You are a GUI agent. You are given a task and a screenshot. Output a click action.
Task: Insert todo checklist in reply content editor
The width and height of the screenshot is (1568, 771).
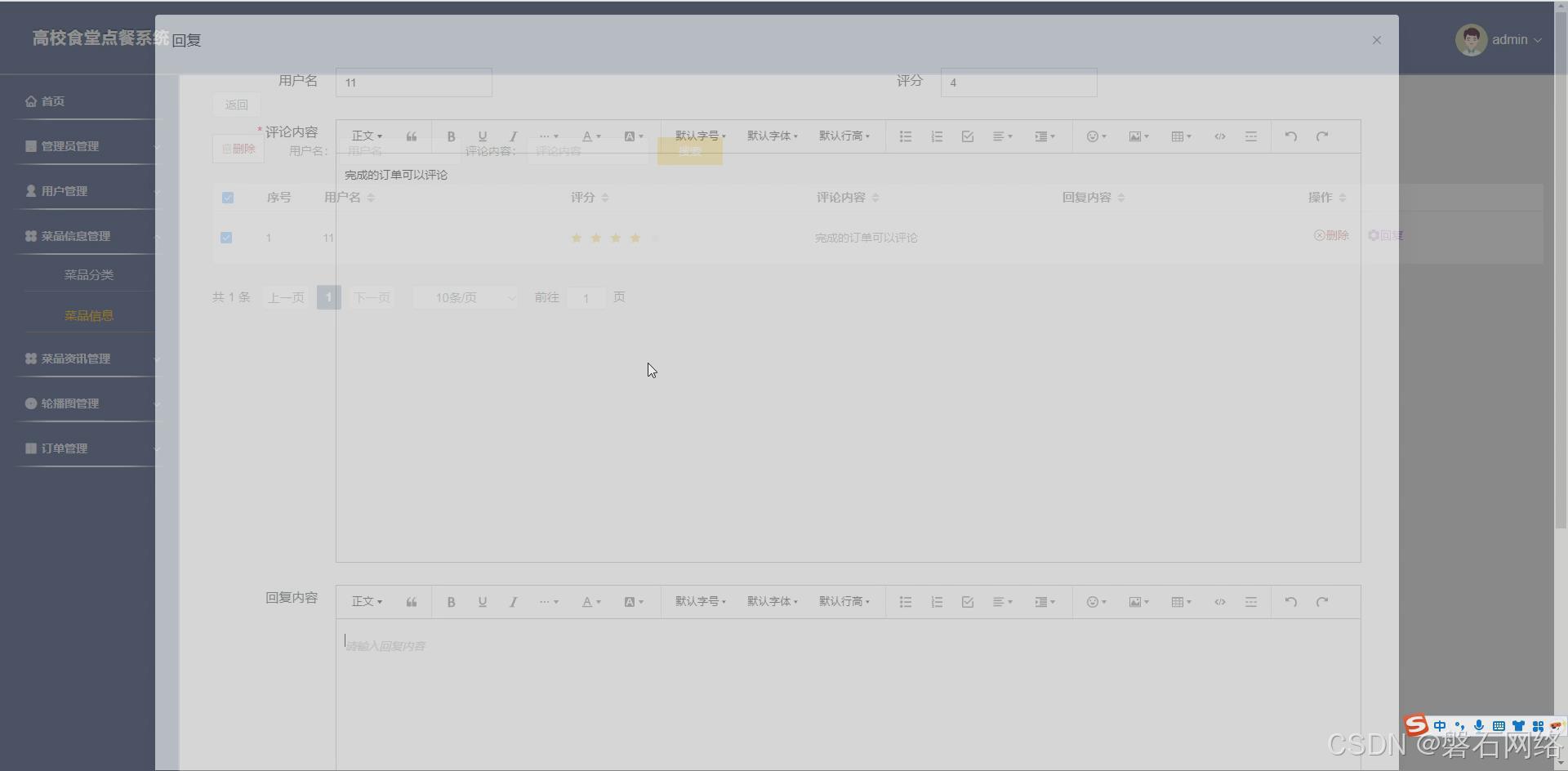coord(968,602)
